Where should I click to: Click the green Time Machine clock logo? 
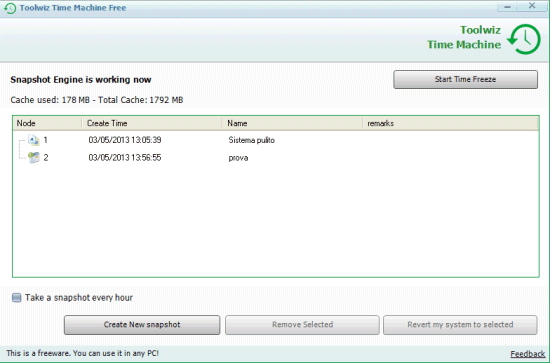point(524,39)
